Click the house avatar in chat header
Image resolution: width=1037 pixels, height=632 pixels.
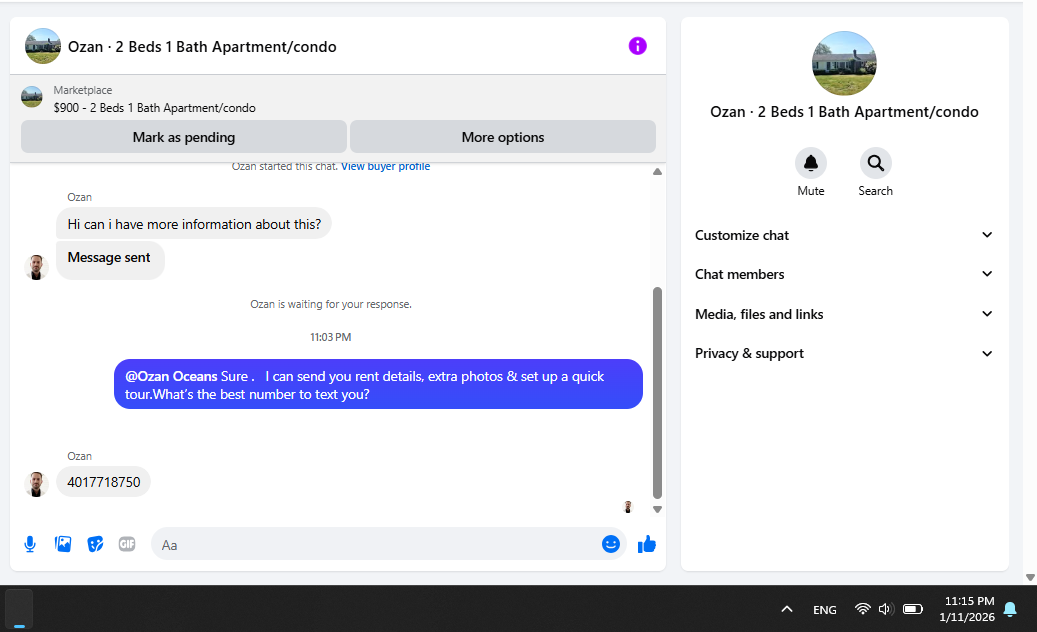43,46
